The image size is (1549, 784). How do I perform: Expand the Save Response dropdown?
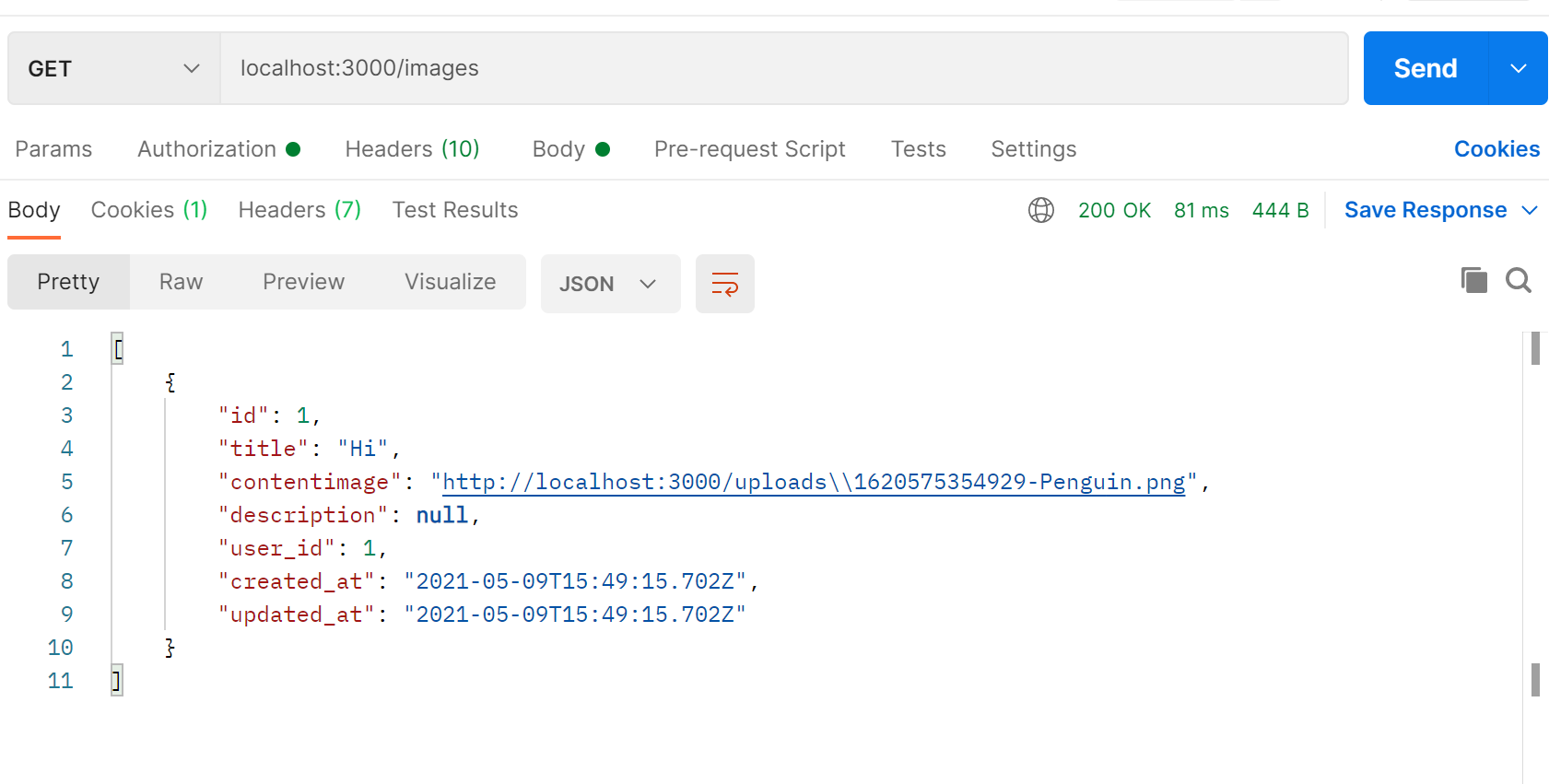(x=1531, y=210)
